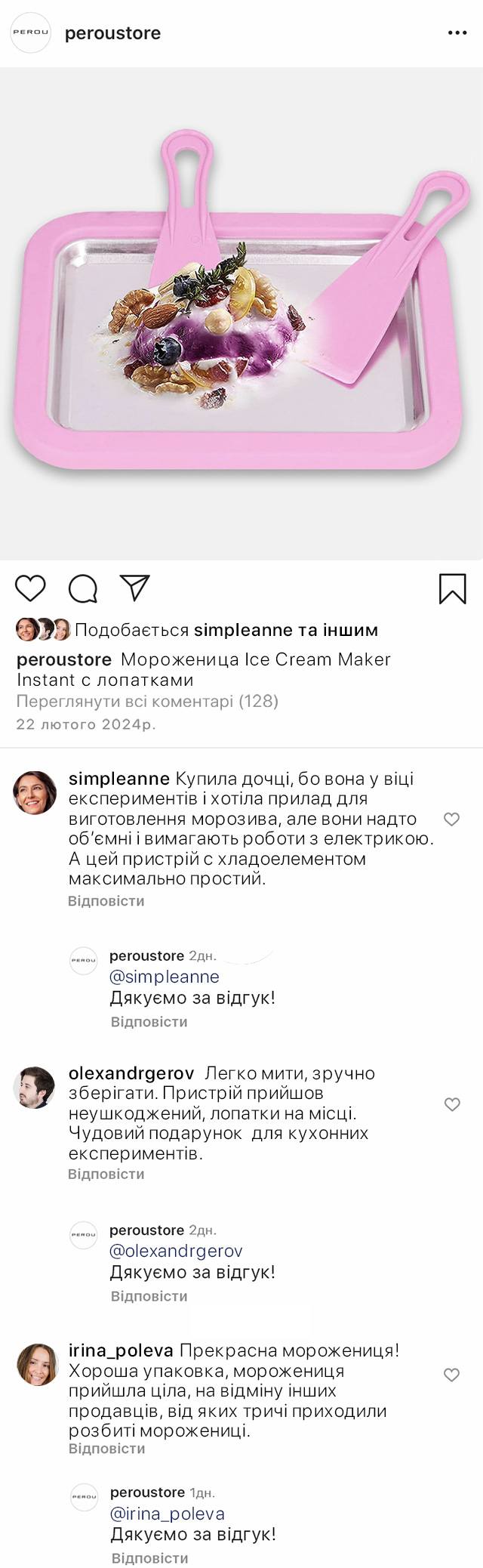Like olexandrgerov's comment
The image size is (483, 1568).
(x=451, y=1104)
